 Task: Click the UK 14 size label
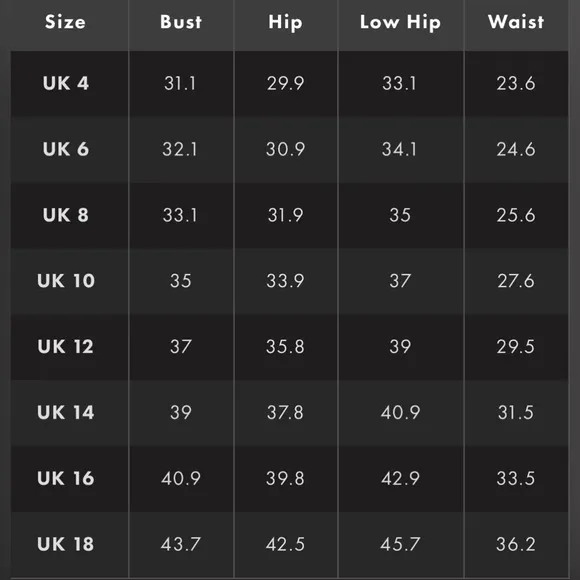(66, 412)
